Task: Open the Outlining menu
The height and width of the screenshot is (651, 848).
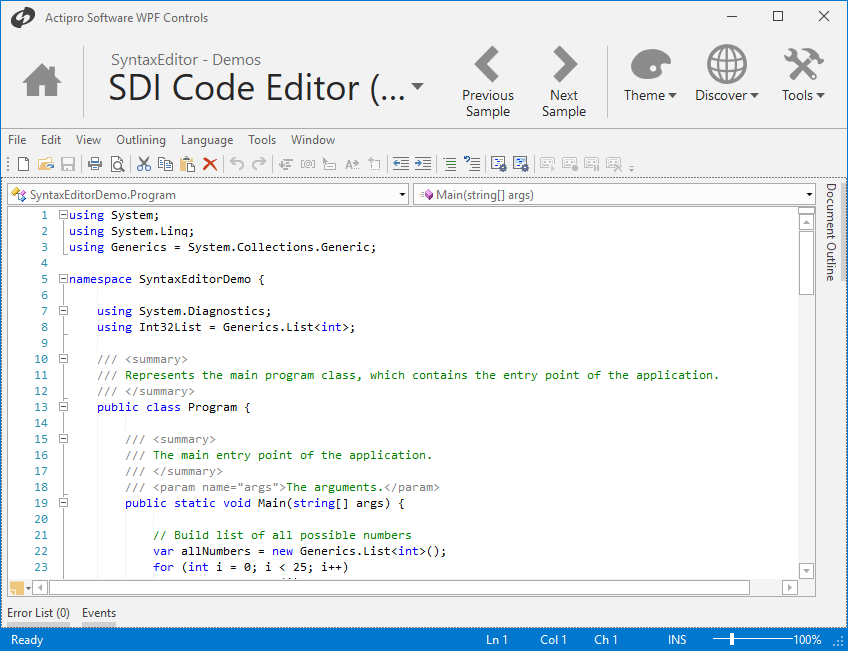Action: 141,140
